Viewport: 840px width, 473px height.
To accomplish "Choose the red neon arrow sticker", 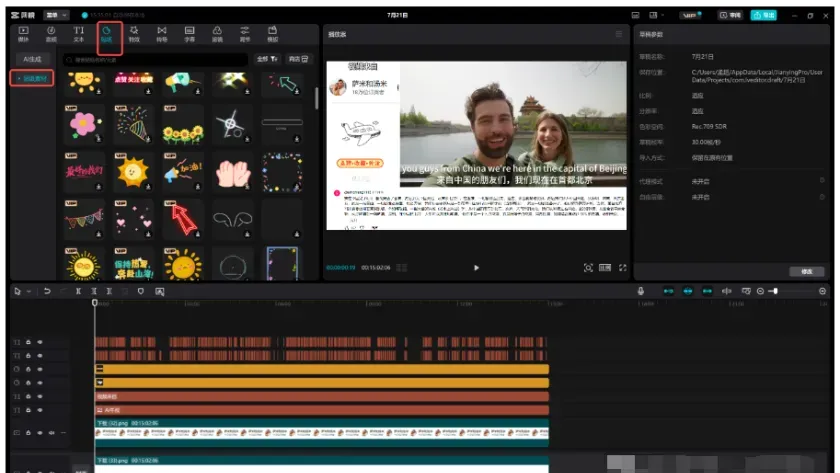I will click(x=183, y=220).
